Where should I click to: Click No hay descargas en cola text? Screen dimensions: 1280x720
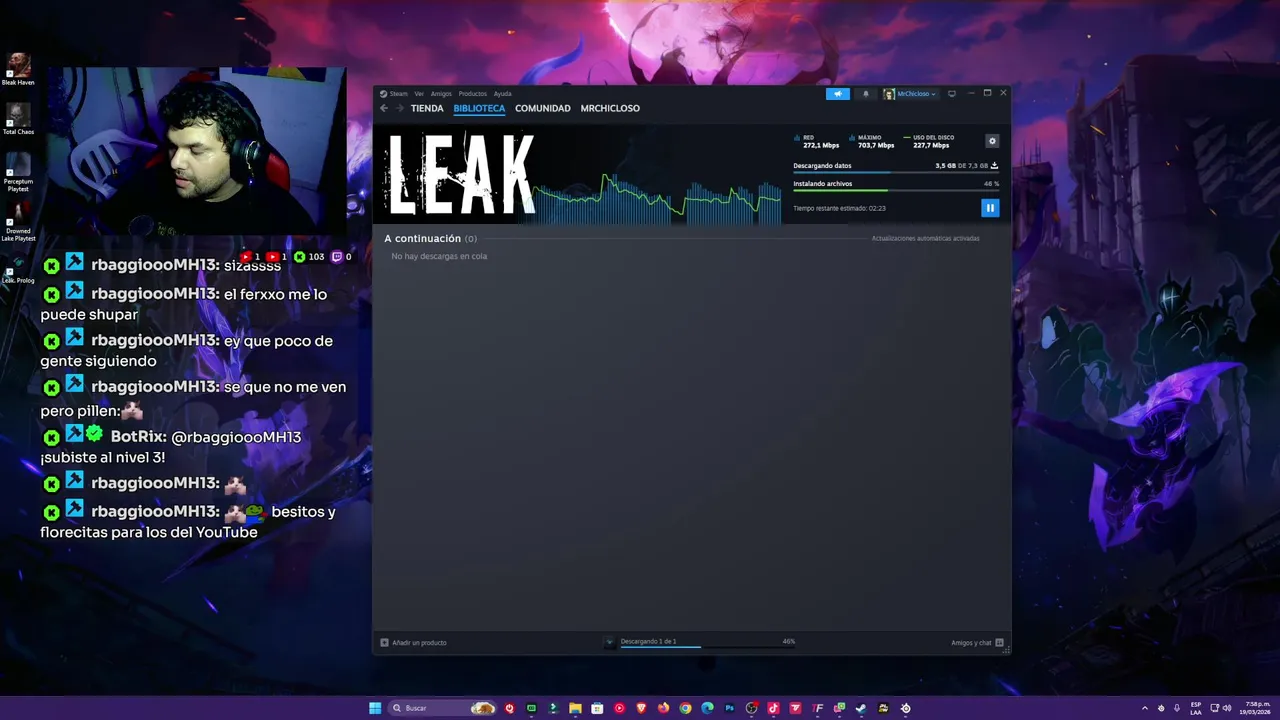(439, 256)
